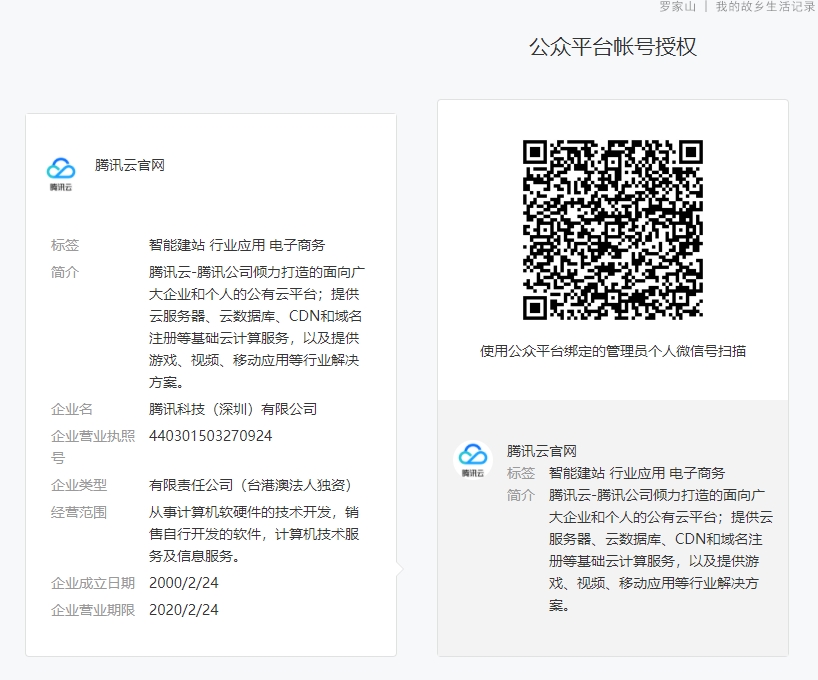
Task: Click the business term date 2020/2/24
Action: point(184,609)
